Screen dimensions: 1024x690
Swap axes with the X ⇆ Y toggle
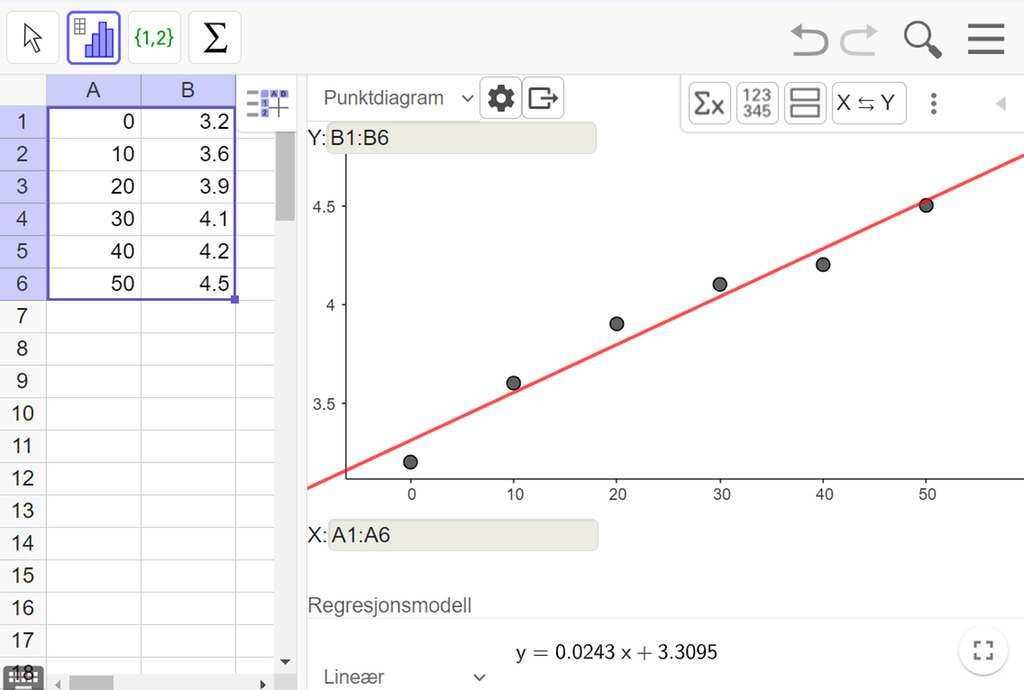point(866,103)
